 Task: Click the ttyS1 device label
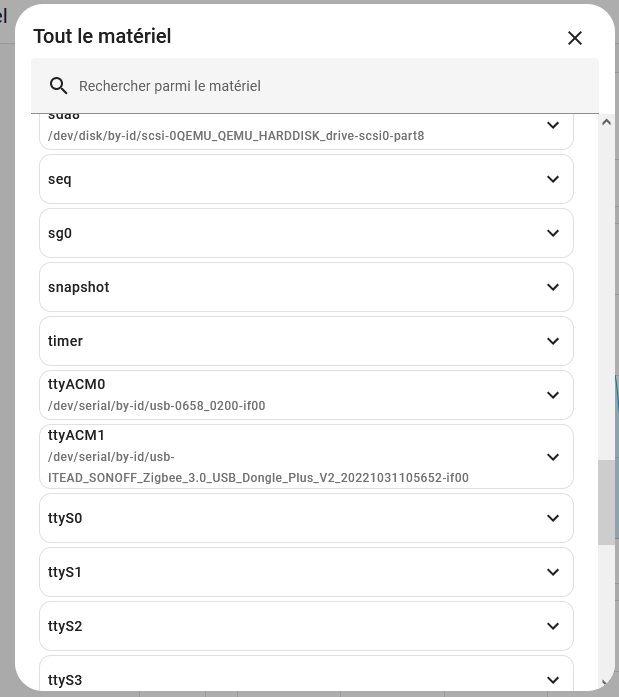[65, 573]
